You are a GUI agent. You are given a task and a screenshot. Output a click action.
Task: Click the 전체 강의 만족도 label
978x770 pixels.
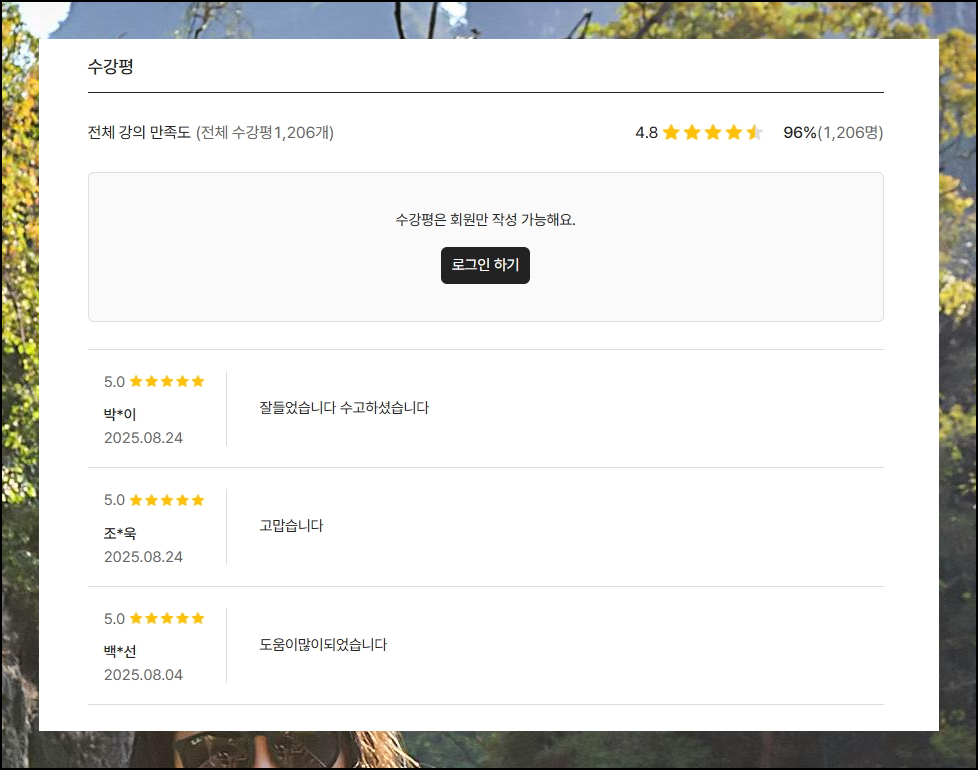[x=139, y=132]
